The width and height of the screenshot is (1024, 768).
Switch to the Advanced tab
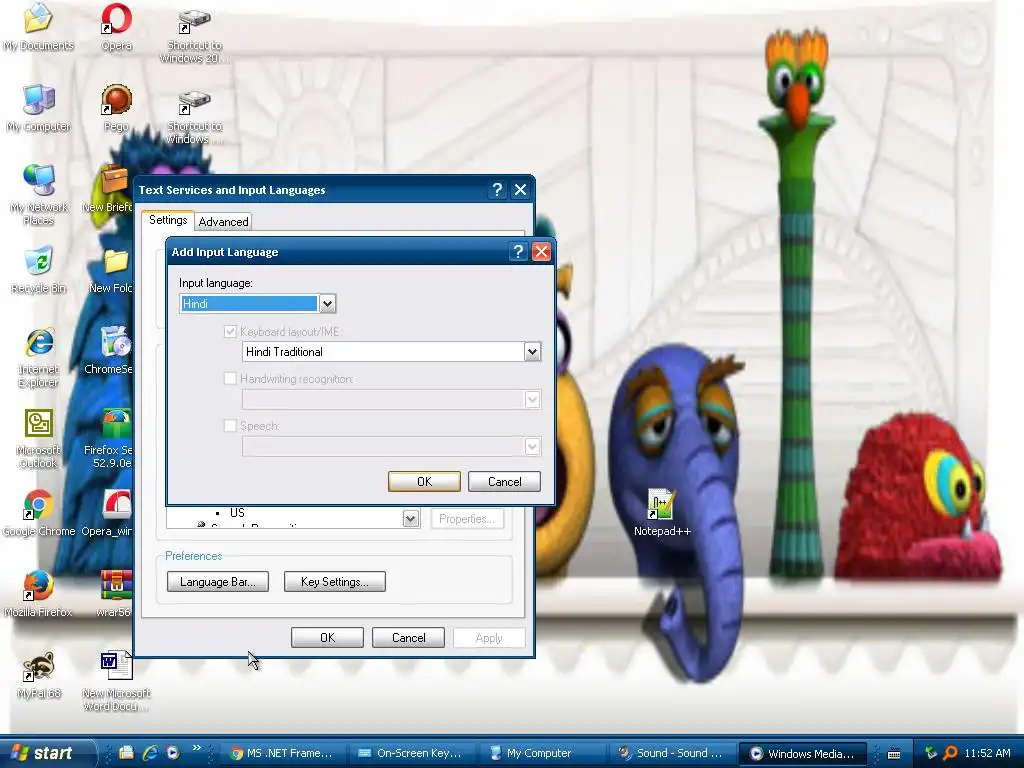click(223, 222)
